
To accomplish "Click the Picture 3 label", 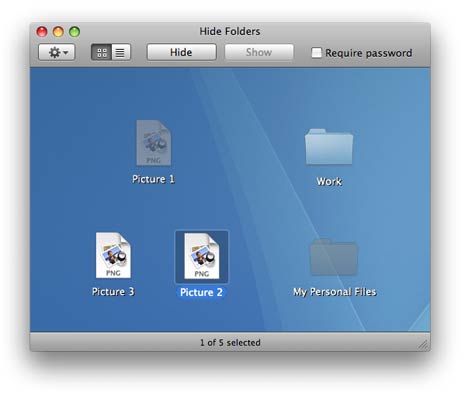I will click(x=113, y=292).
